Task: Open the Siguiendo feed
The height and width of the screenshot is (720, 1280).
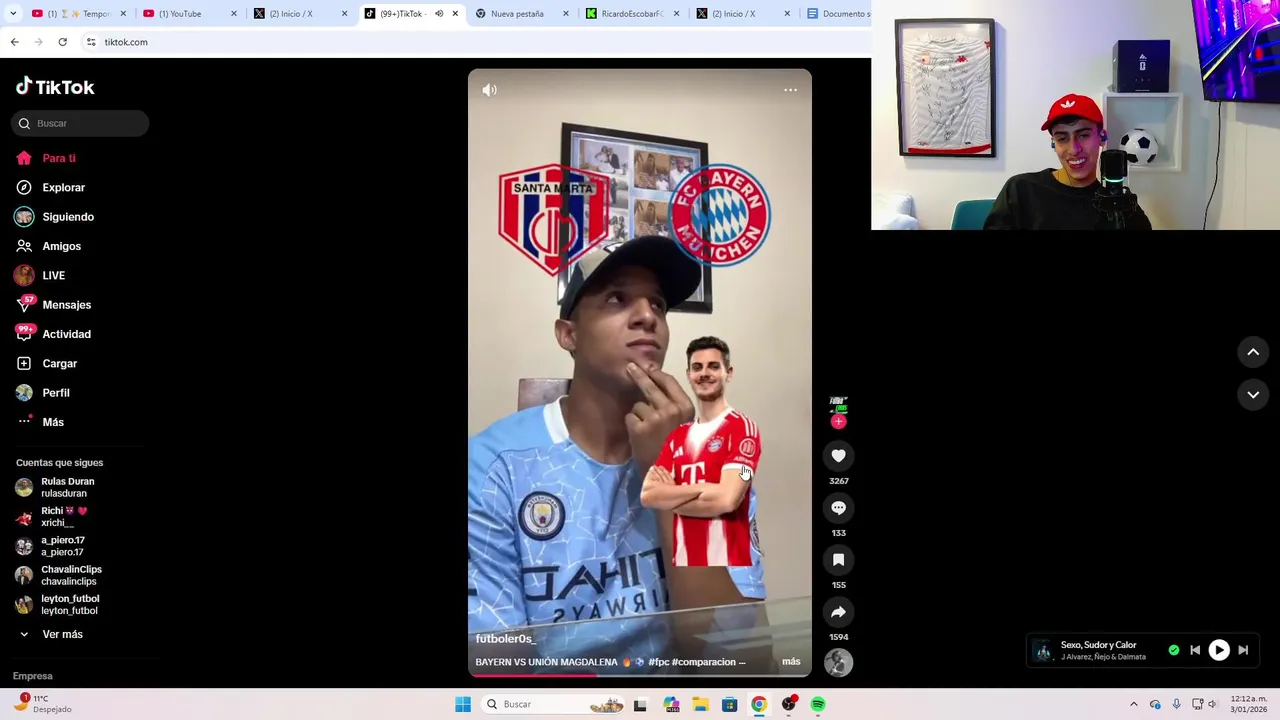Action: [x=55, y=217]
